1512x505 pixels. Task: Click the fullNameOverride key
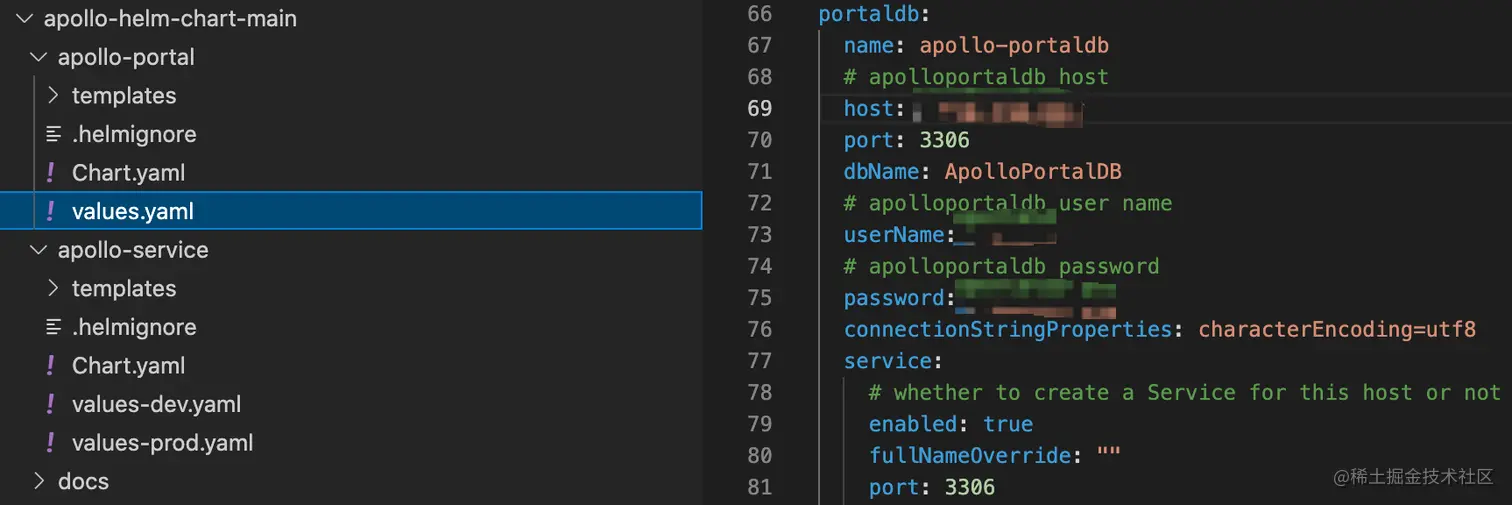(x=969, y=455)
